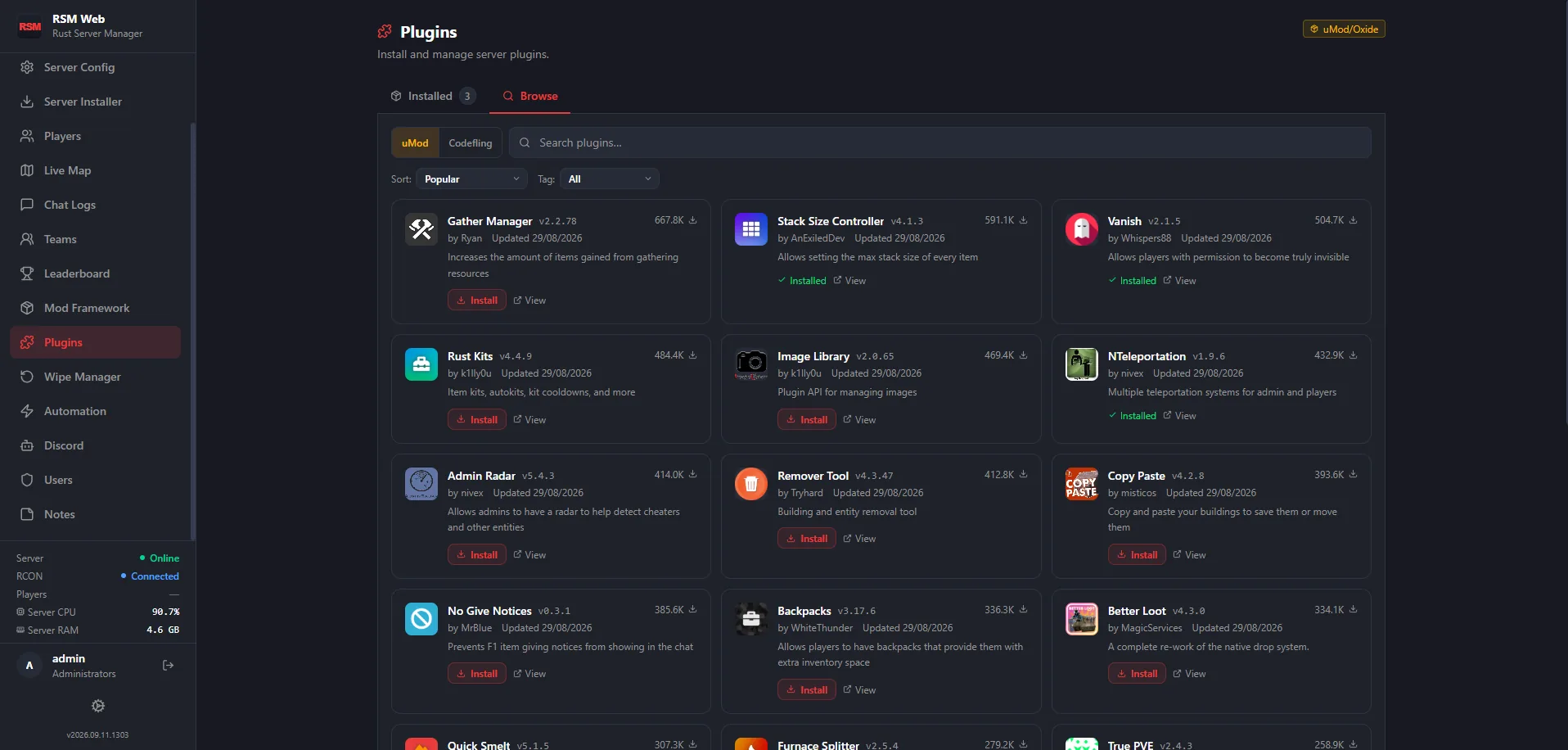View the NTeleportation plugin
This screenshot has height=750, width=1568.
pyautogui.click(x=1179, y=416)
